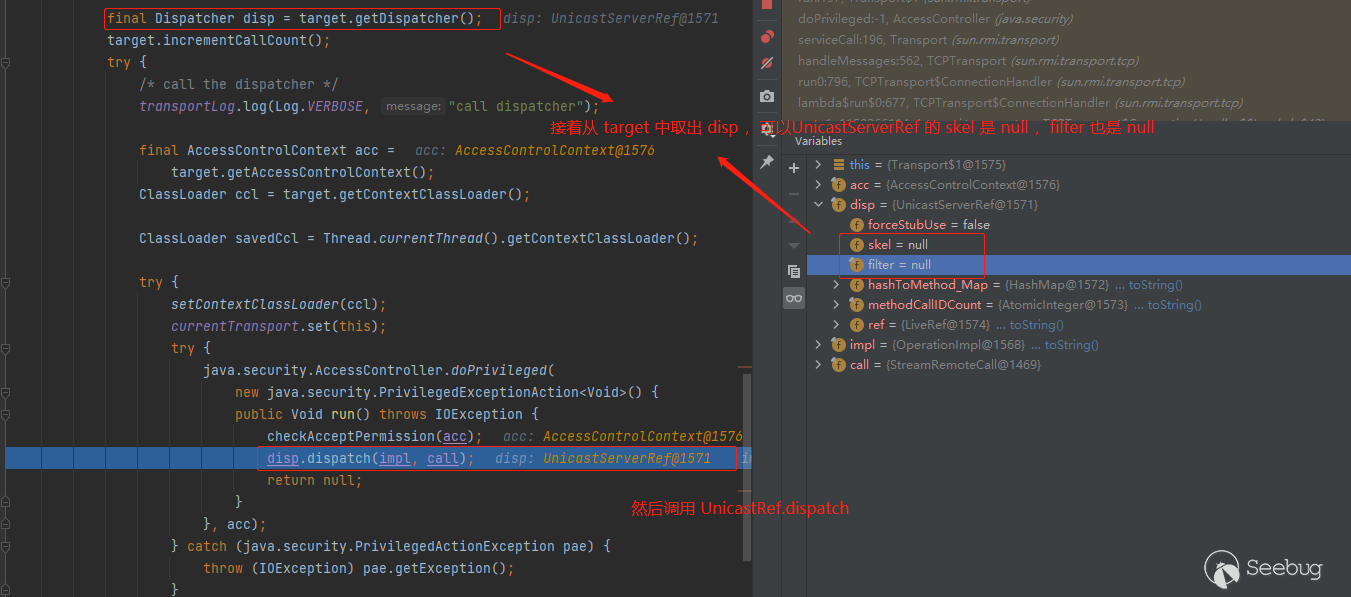This screenshot has height=597, width=1351.
Task: Collapse the disp variable node
Action: point(818,205)
